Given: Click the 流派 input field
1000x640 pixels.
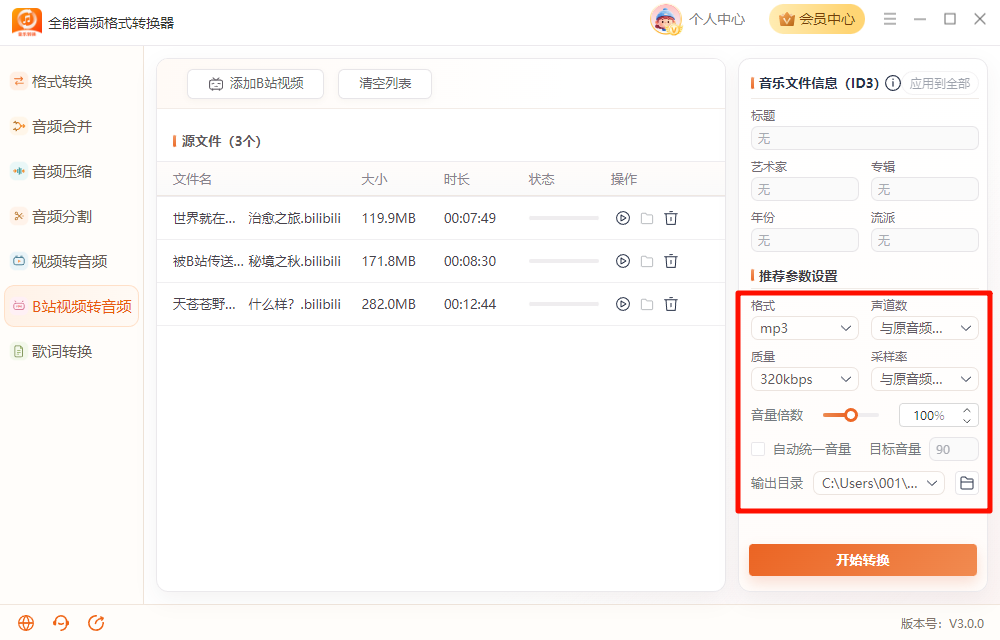Looking at the screenshot, I should 925,240.
